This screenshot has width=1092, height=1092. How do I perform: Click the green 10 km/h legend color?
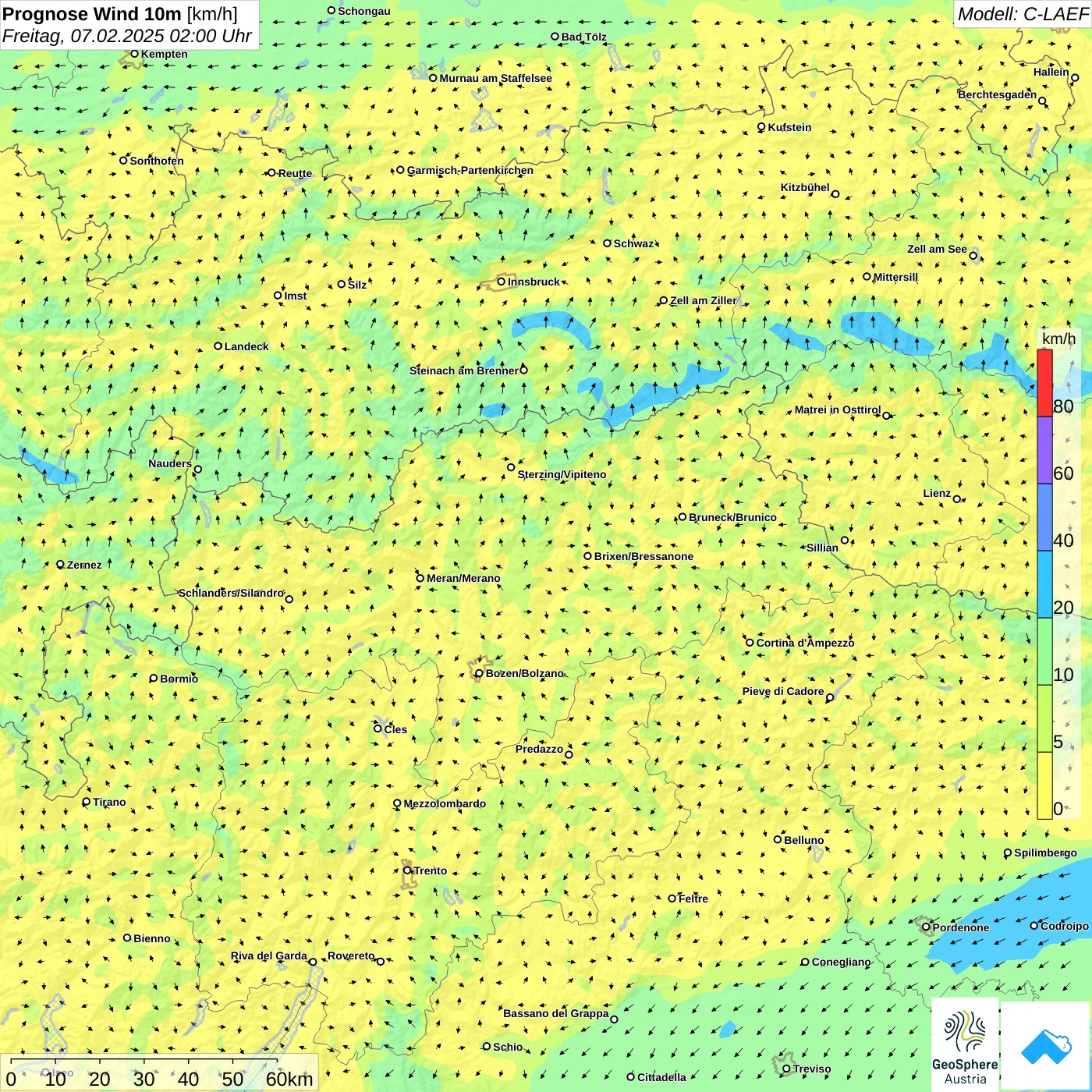[x=1044, y=651]
